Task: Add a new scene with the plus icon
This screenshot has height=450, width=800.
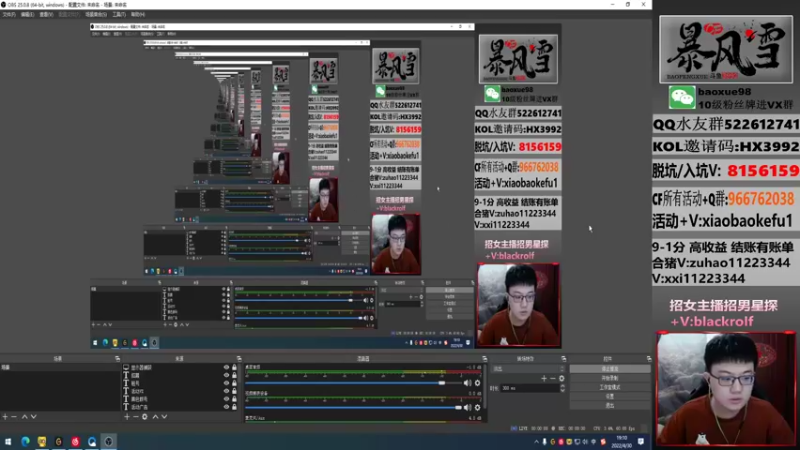Action: point(5,417)
